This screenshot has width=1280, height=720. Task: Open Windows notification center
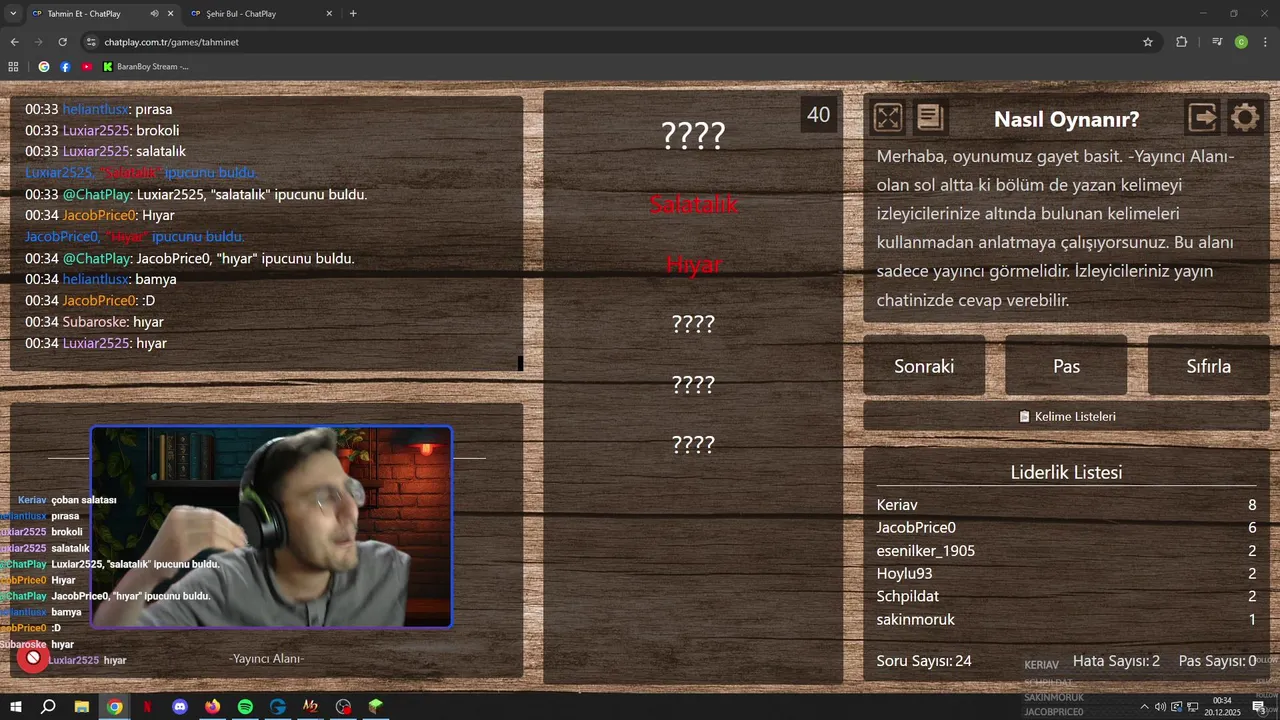(1259, 707)
